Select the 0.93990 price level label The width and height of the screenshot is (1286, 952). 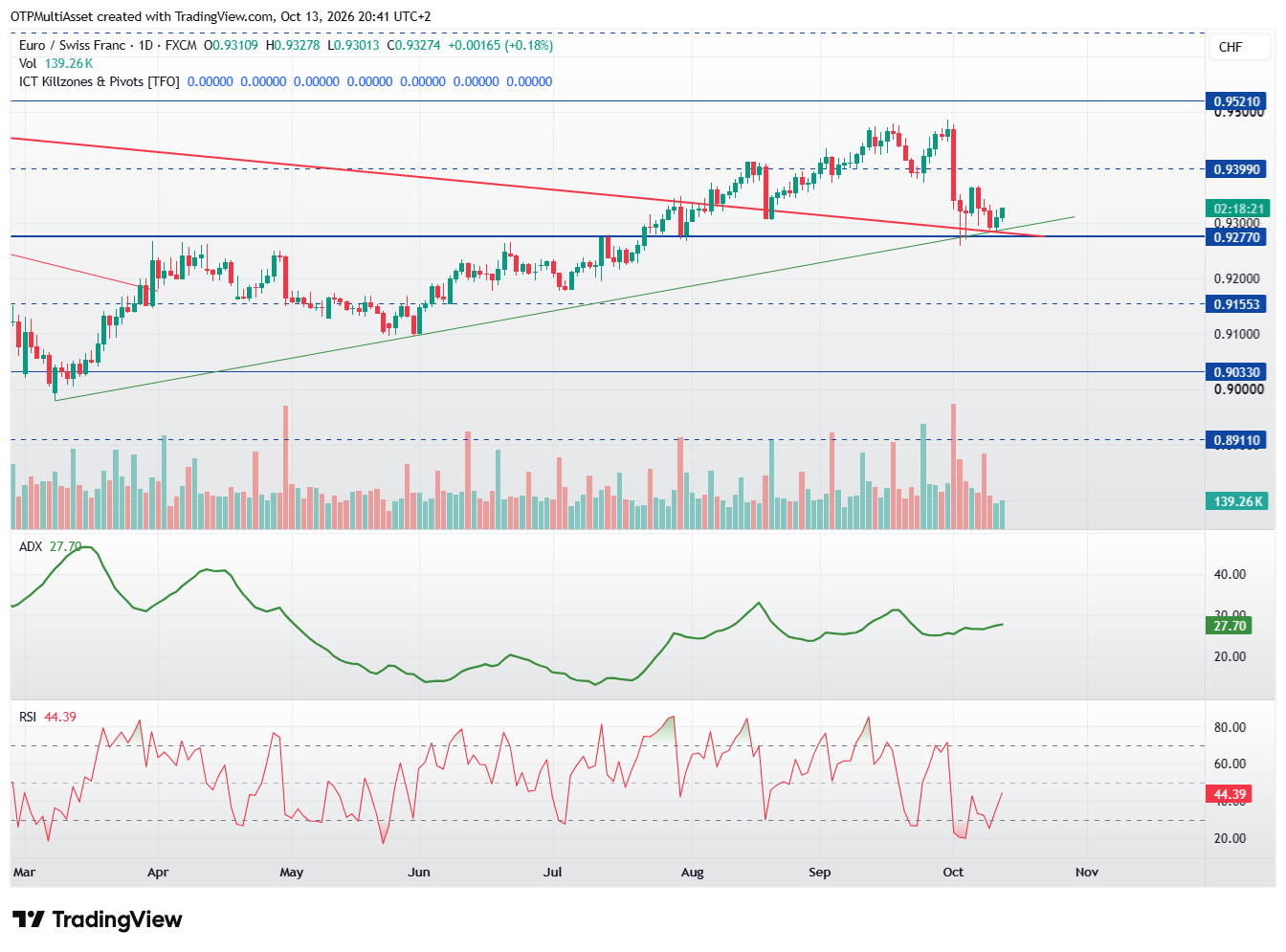click(x=1237, y=169)
